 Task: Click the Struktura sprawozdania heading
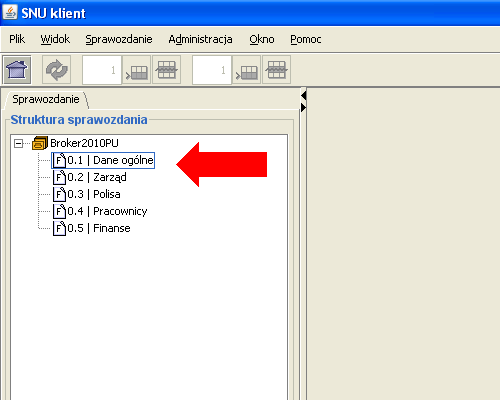click(79, 120)
